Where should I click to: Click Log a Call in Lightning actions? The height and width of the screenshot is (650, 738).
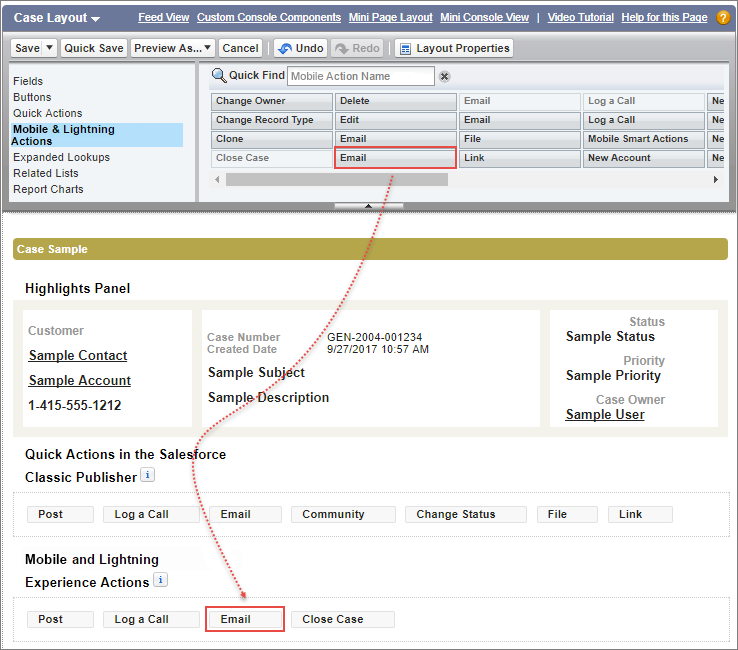pos(151,619)
